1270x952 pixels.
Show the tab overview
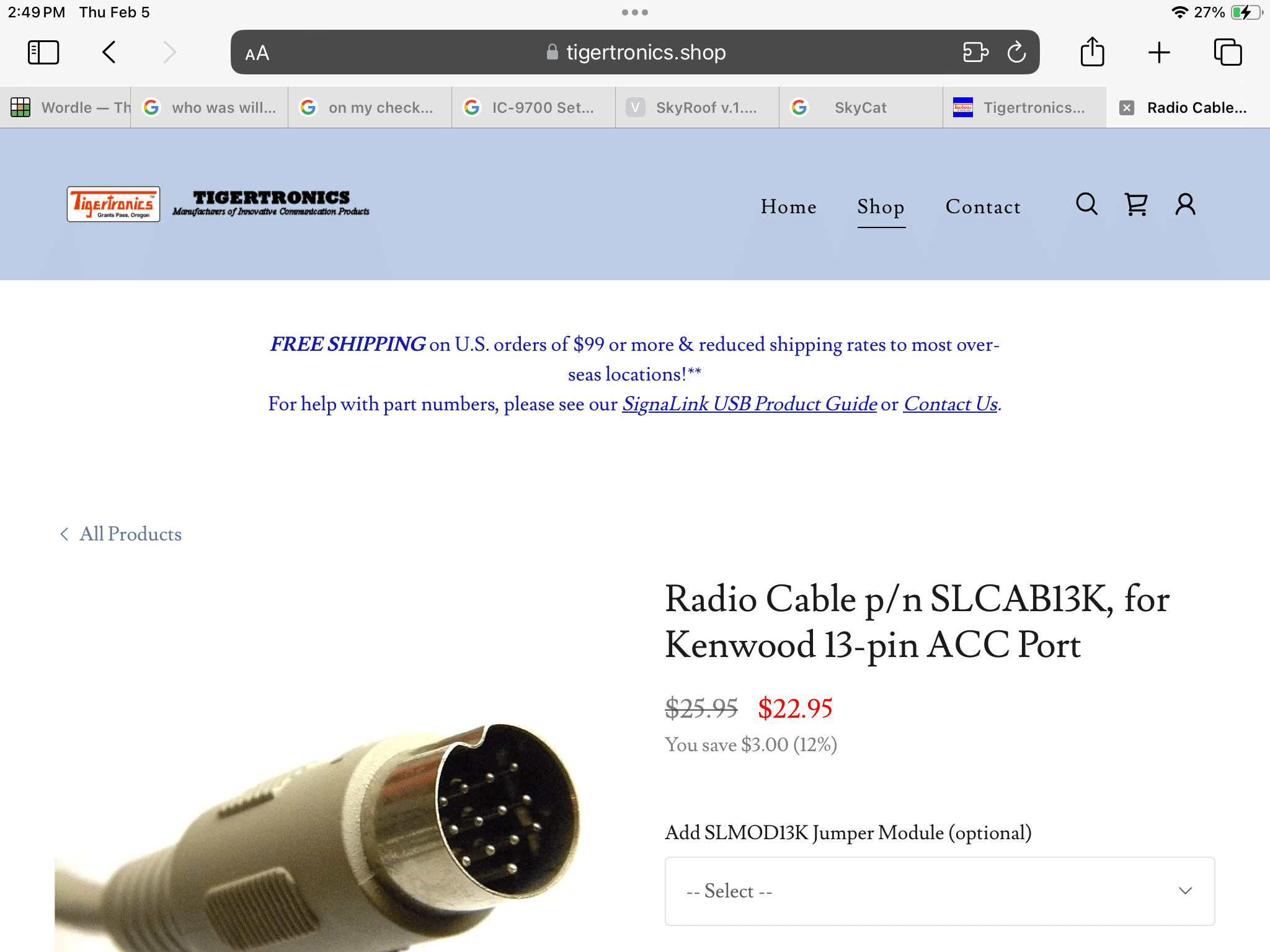1227,53
